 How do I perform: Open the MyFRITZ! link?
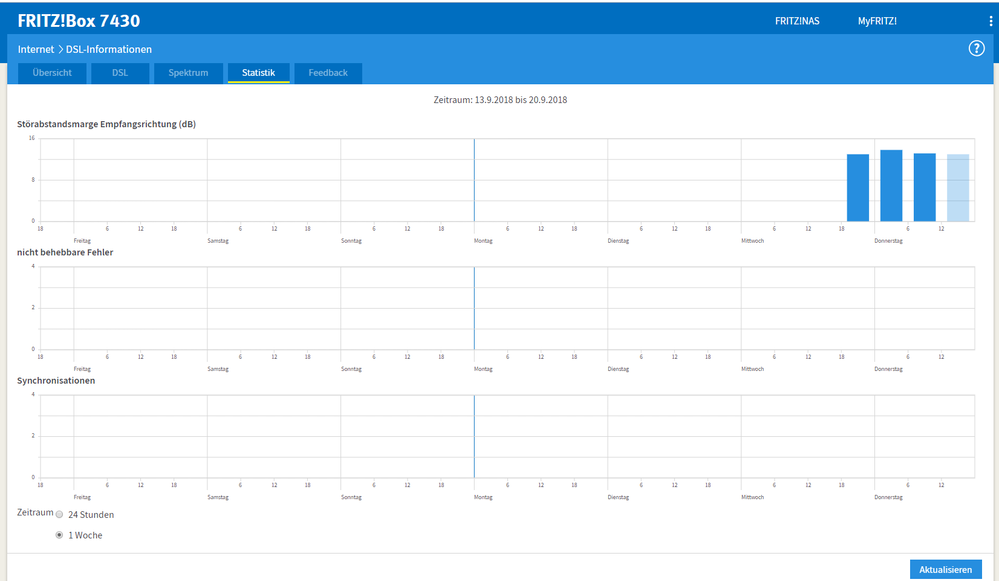point(877,21)
